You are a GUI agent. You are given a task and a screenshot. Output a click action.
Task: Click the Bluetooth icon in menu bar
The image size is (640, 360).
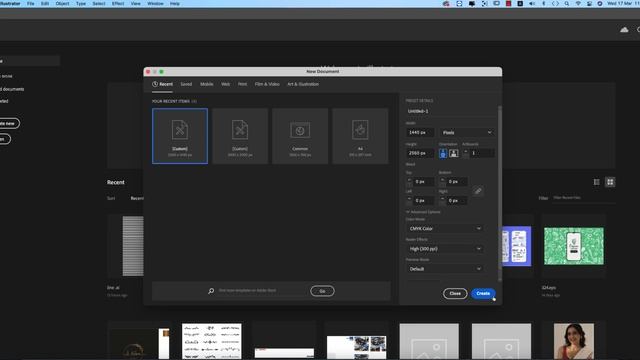click(x=544, y=4)
